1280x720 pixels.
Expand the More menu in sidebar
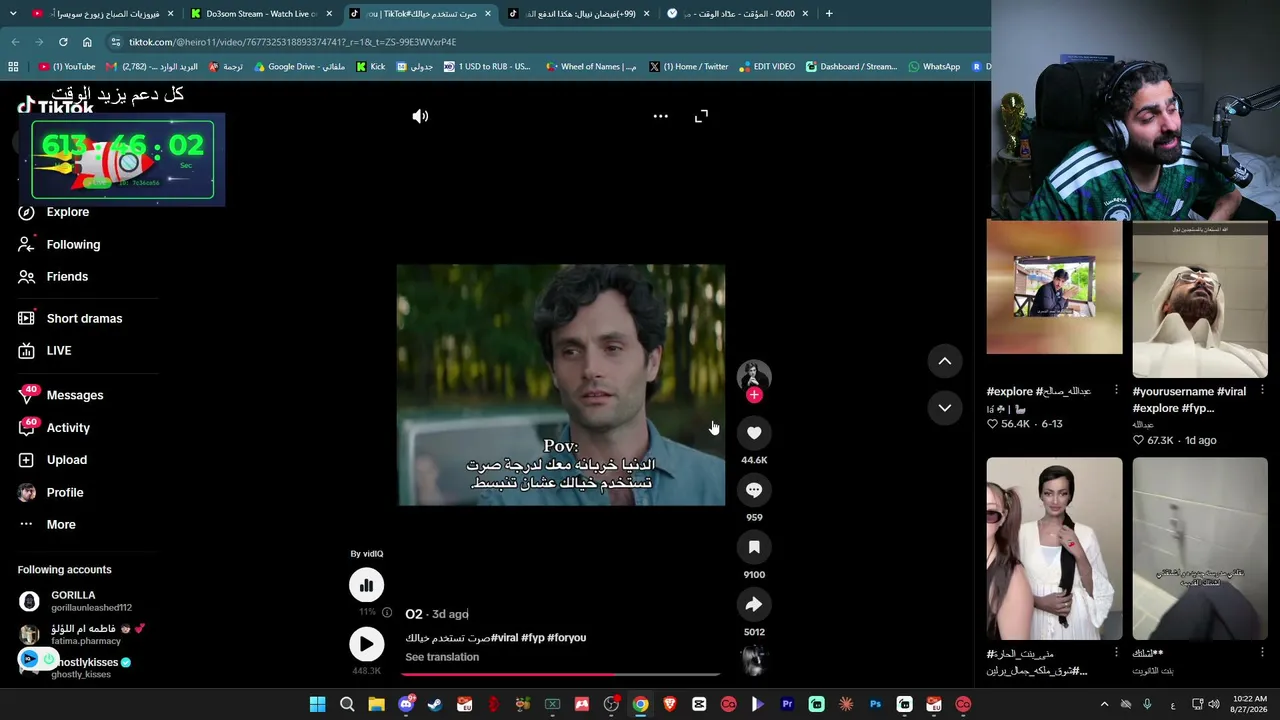coord(61,524)
